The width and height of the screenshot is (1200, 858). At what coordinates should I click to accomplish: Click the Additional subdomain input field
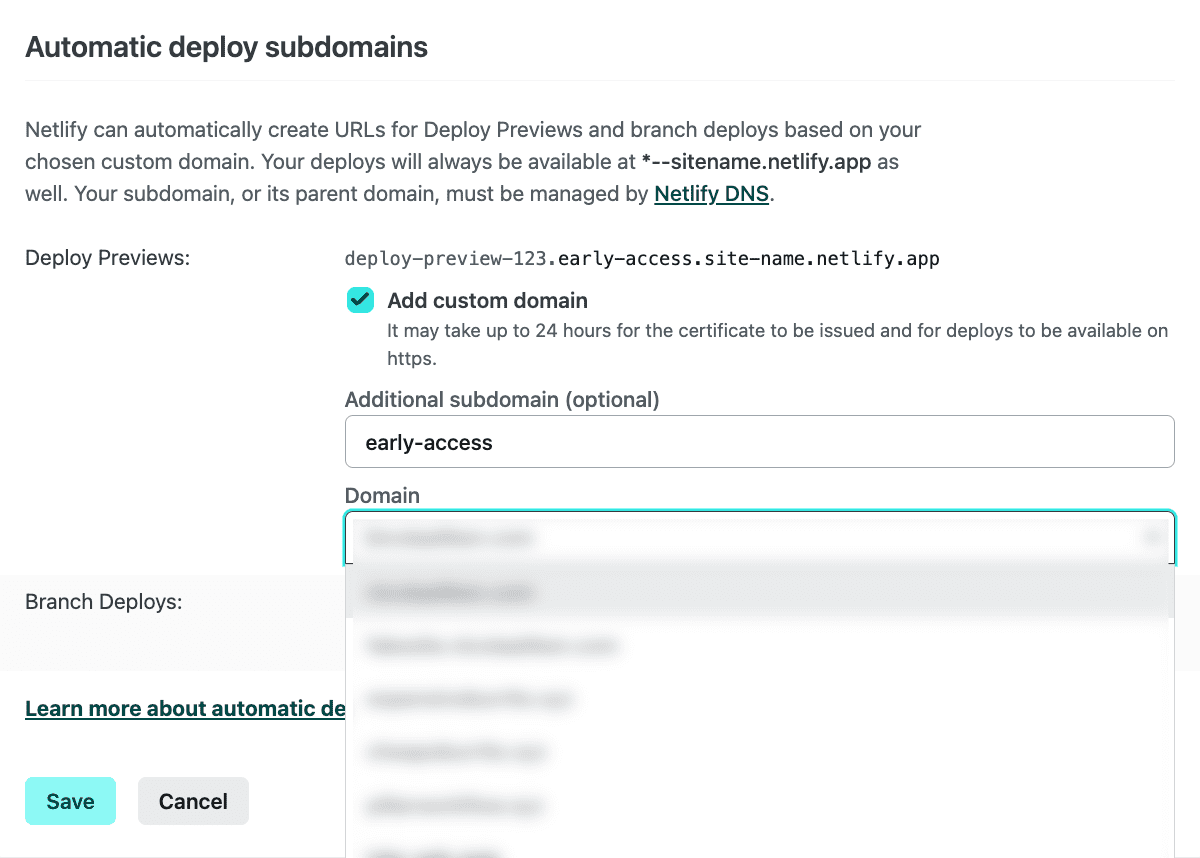pyautogui.click(x=759, y=442)
